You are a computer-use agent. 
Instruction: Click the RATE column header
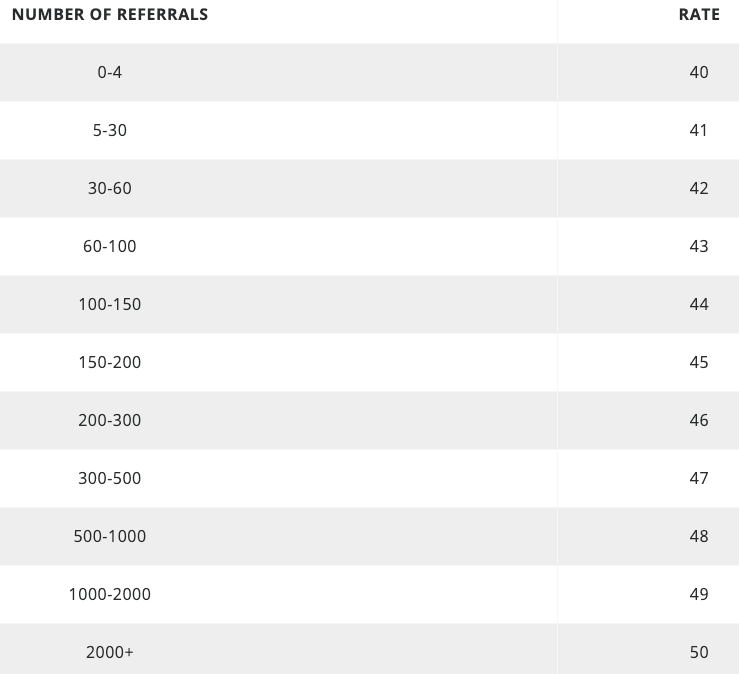[699, 15]
